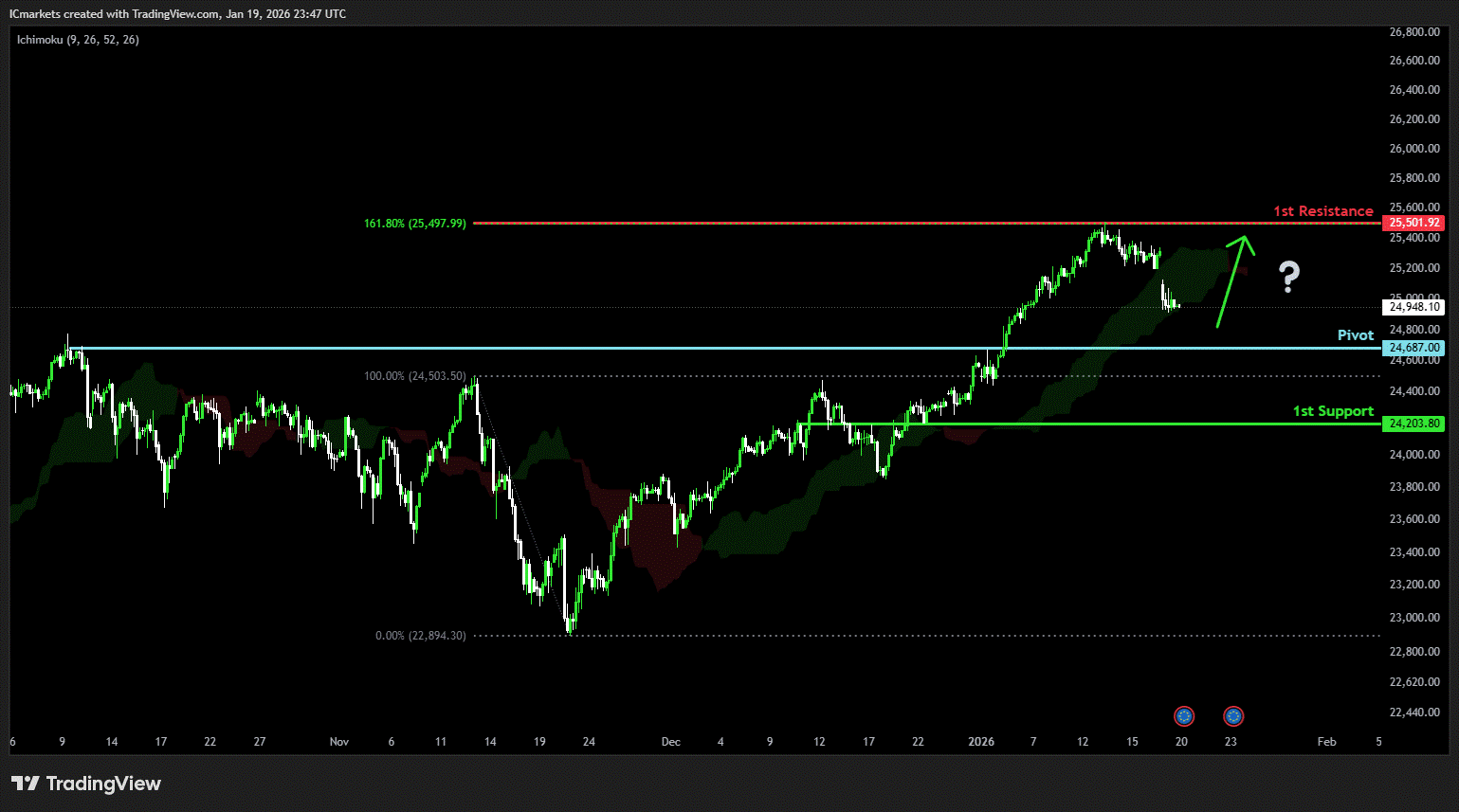Image resolution: width=1459 pixels, height=812 pixels.
Task: Click the economic event icon above date 20
Action: pos(1184,716)
